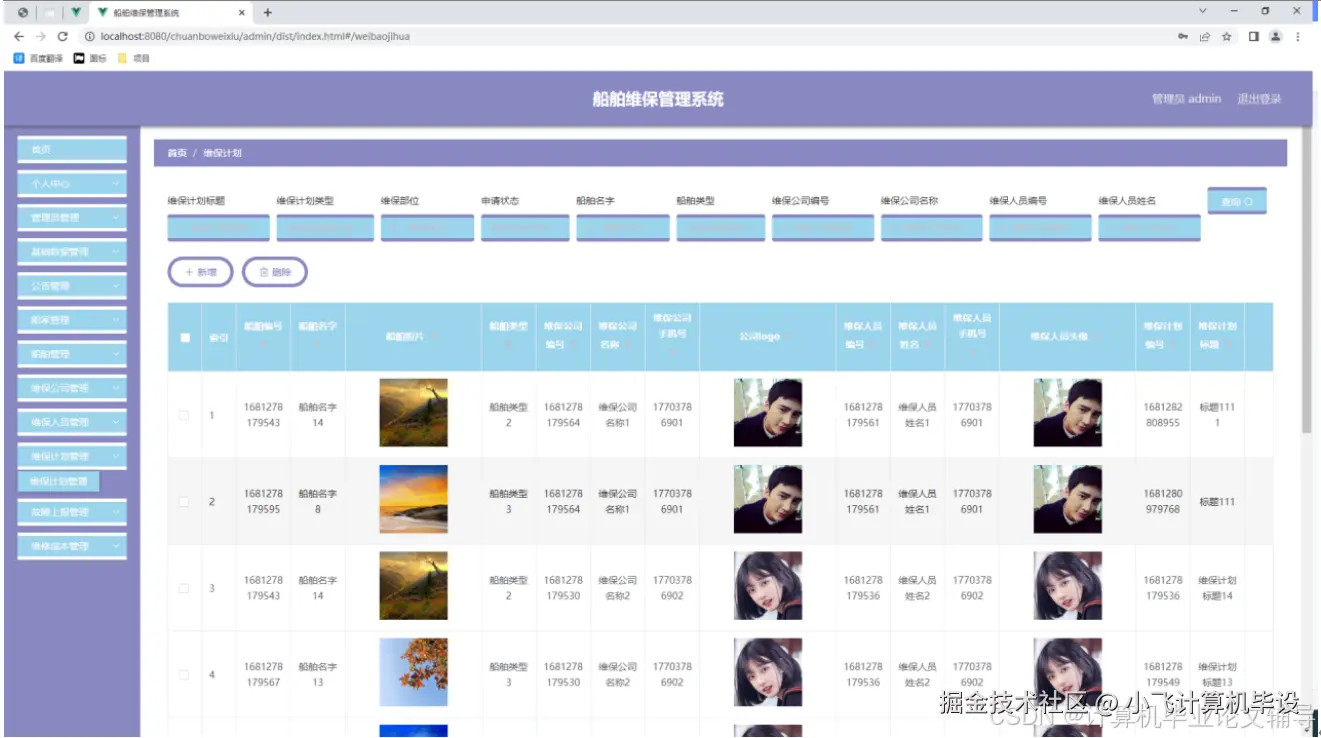This screenshot has height=738, width=1321.
Task: Open the 图标 bookmark
Action: [90, 59]
